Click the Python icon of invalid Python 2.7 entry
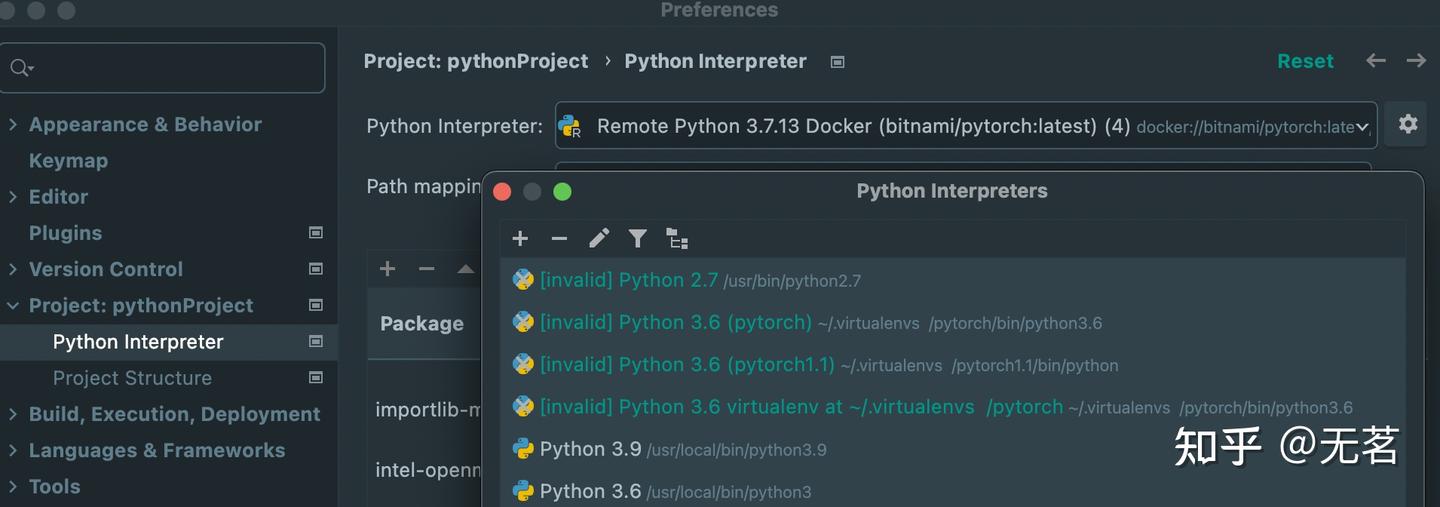Viewport: 1440px width, 507px height. click(523, 280)
